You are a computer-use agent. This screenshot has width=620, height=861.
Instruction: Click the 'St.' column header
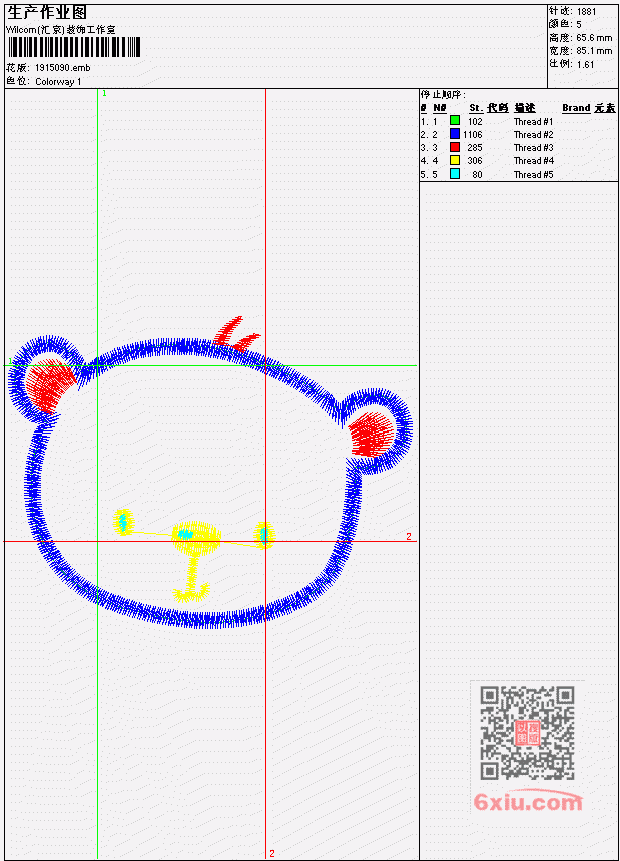tap(476, 108)
